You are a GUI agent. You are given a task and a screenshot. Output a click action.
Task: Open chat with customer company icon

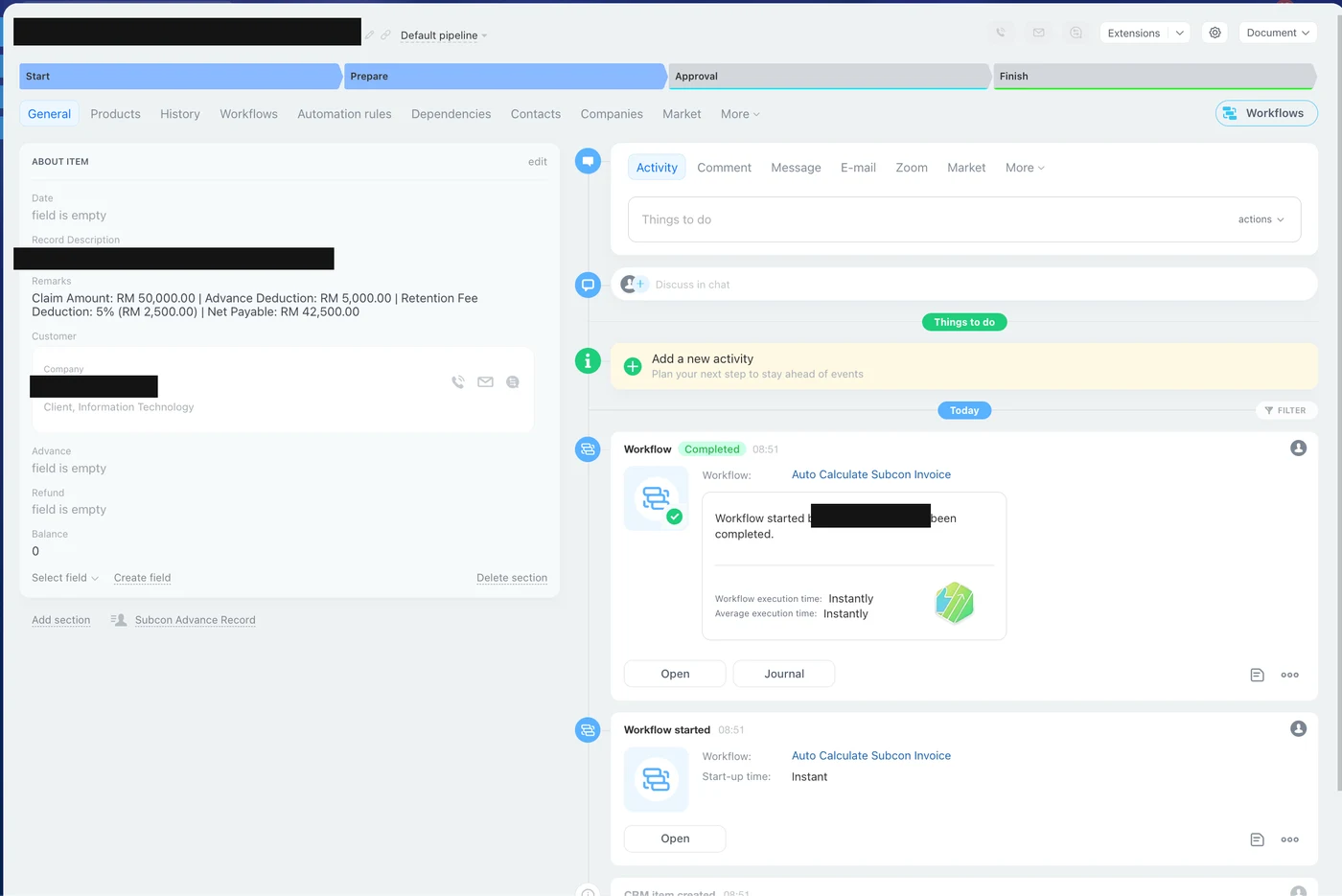513,382
